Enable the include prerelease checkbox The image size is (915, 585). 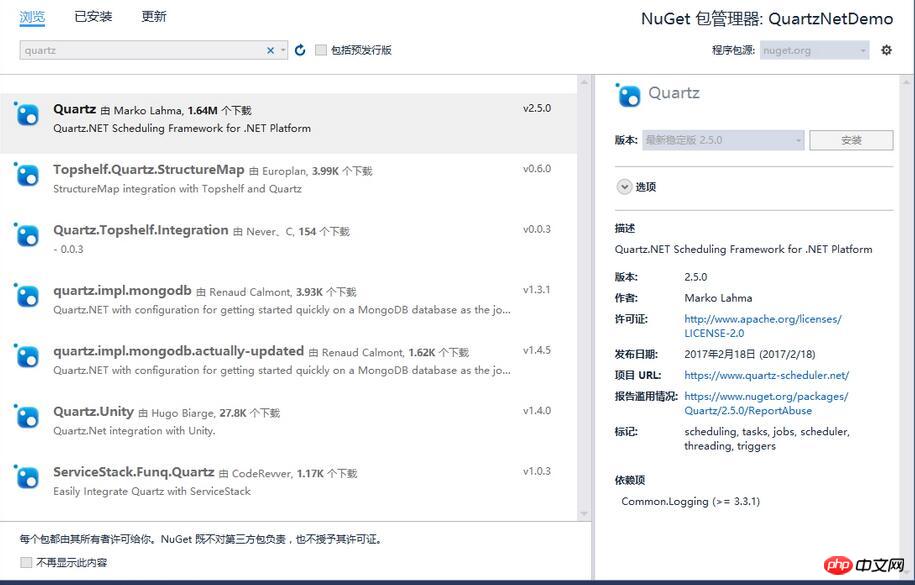click(x=320, y=50)
